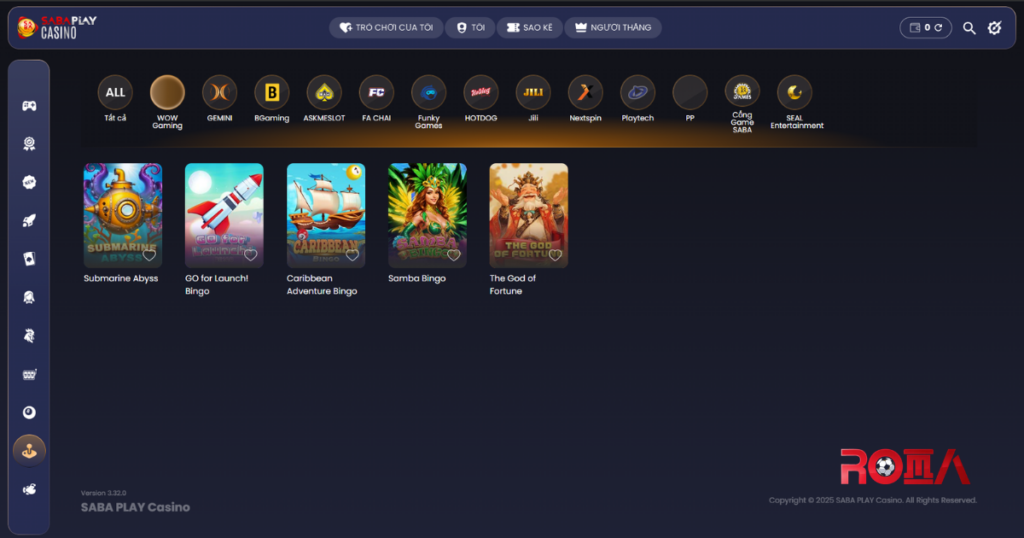Favorite Samba Bingo with heart
This screenshot has width=1024, height=538.
click(x=454, y=255)
